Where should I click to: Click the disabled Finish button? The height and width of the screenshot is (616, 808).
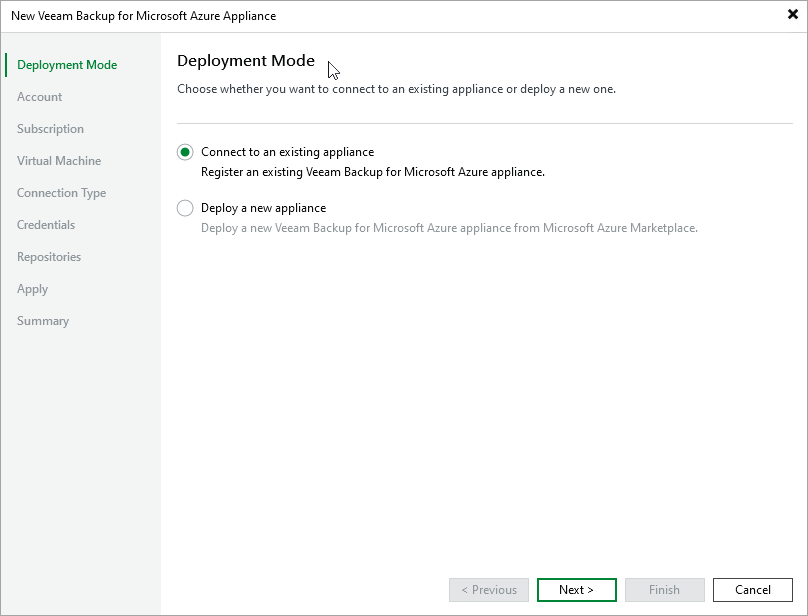[x=665, y=590]
